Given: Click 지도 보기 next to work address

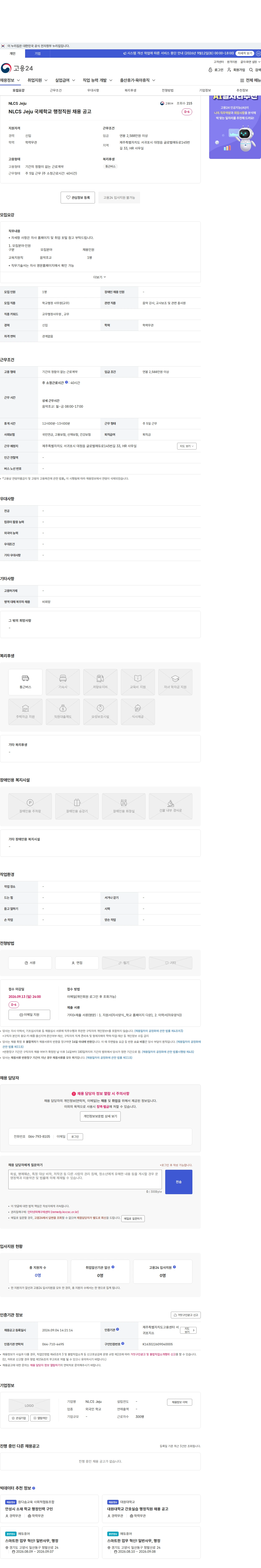Looking at the screenshot, I should tap(187, 446).
